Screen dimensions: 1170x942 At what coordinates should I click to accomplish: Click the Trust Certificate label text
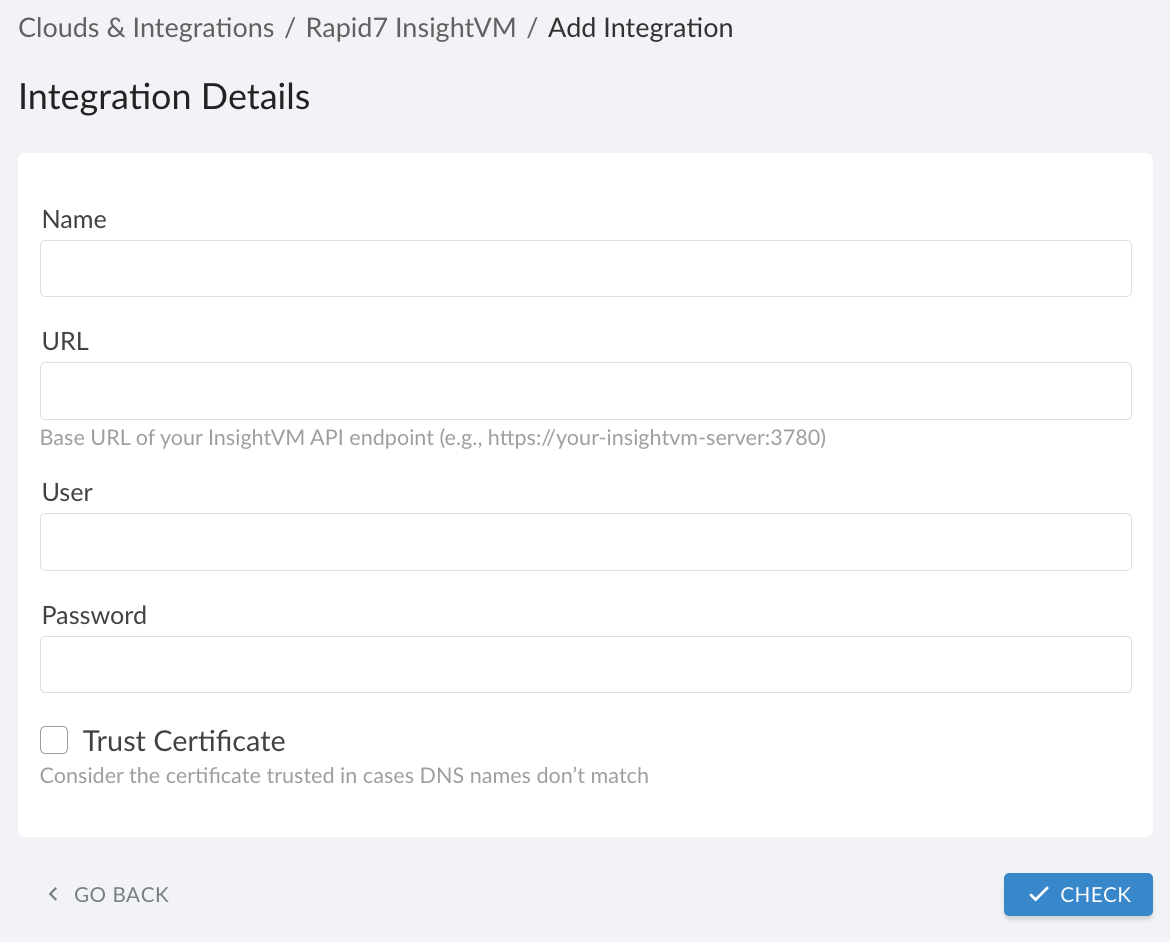tap(186, 740)
